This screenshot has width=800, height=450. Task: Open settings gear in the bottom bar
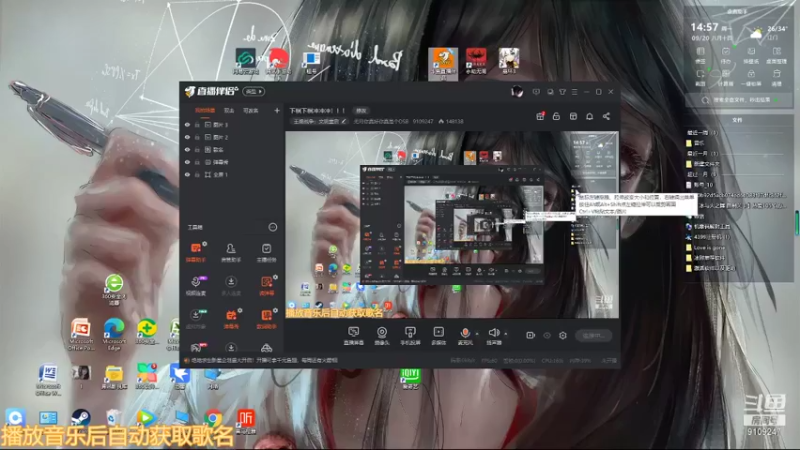click(563, 335)
